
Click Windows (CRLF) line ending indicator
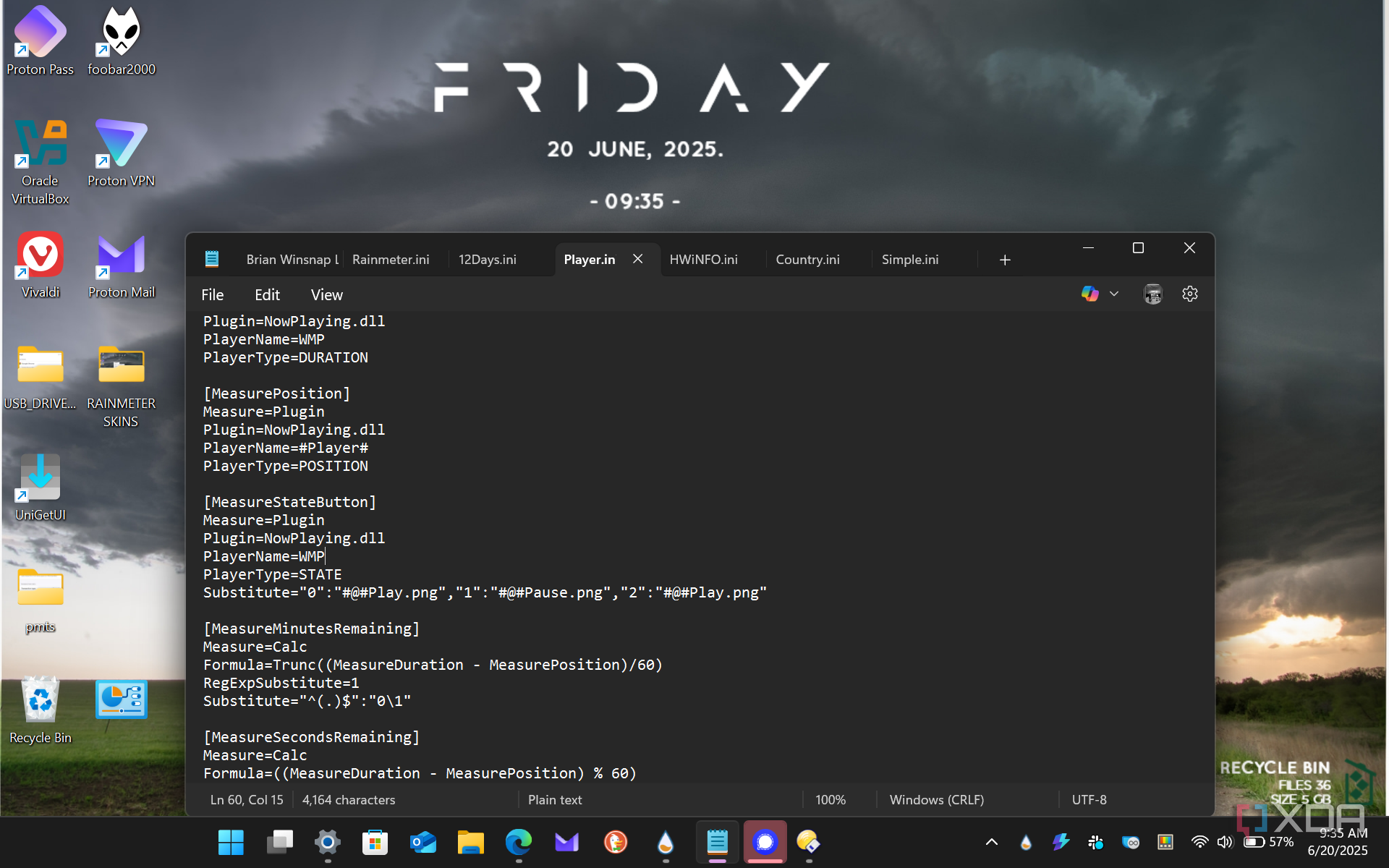[936, 800]
